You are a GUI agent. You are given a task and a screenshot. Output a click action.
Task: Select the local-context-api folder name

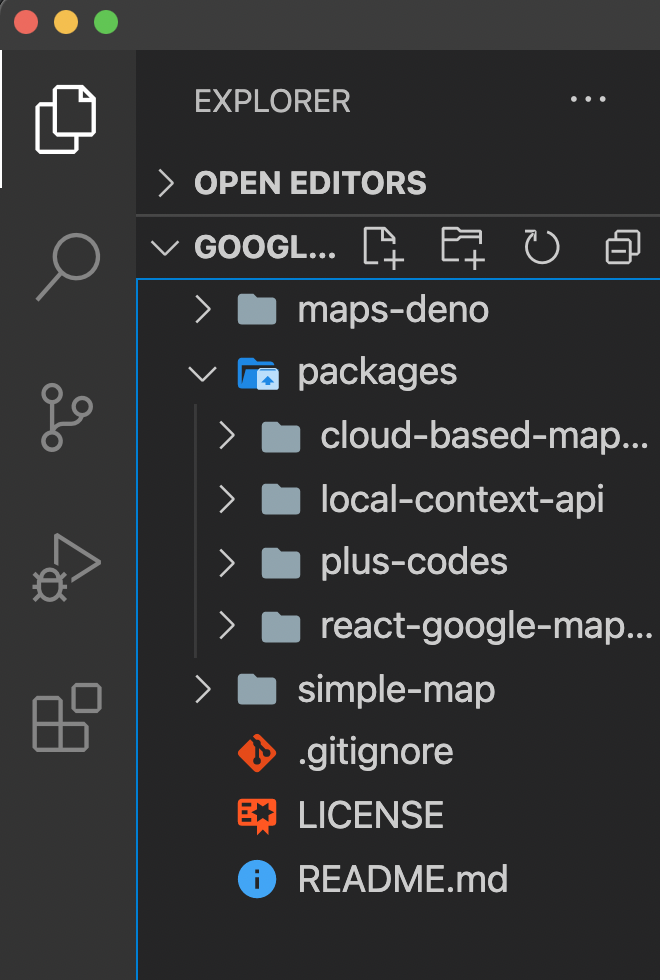pyautogui.click(x=462, y=500)
